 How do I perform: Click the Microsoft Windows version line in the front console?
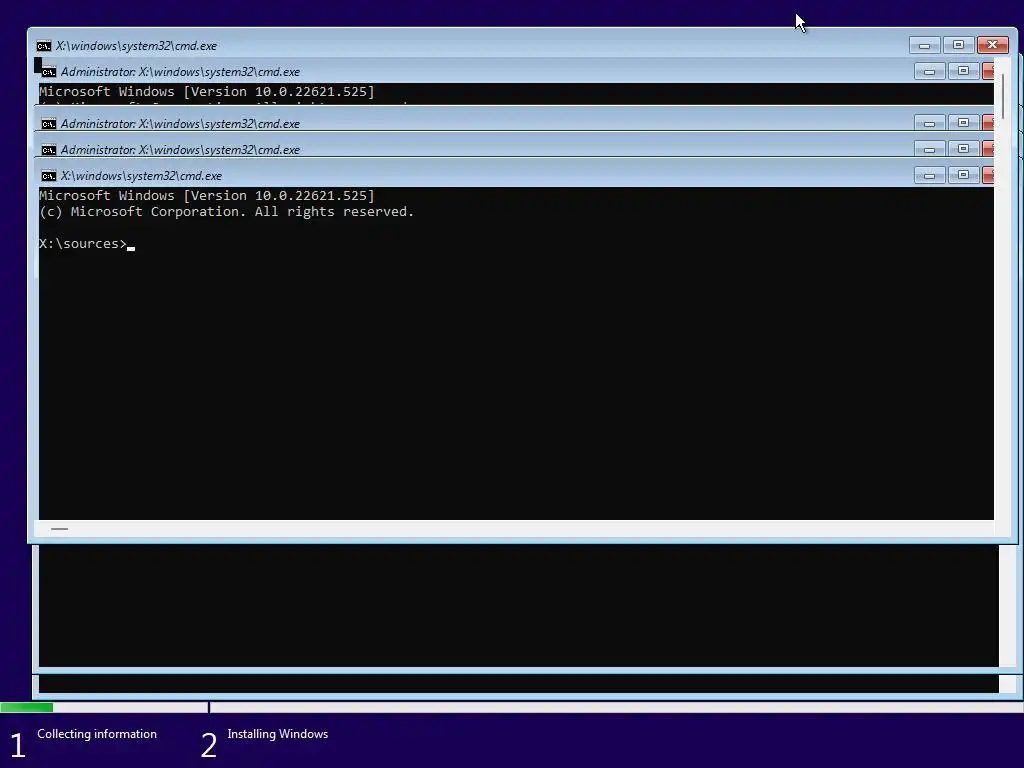pos(207,195)
